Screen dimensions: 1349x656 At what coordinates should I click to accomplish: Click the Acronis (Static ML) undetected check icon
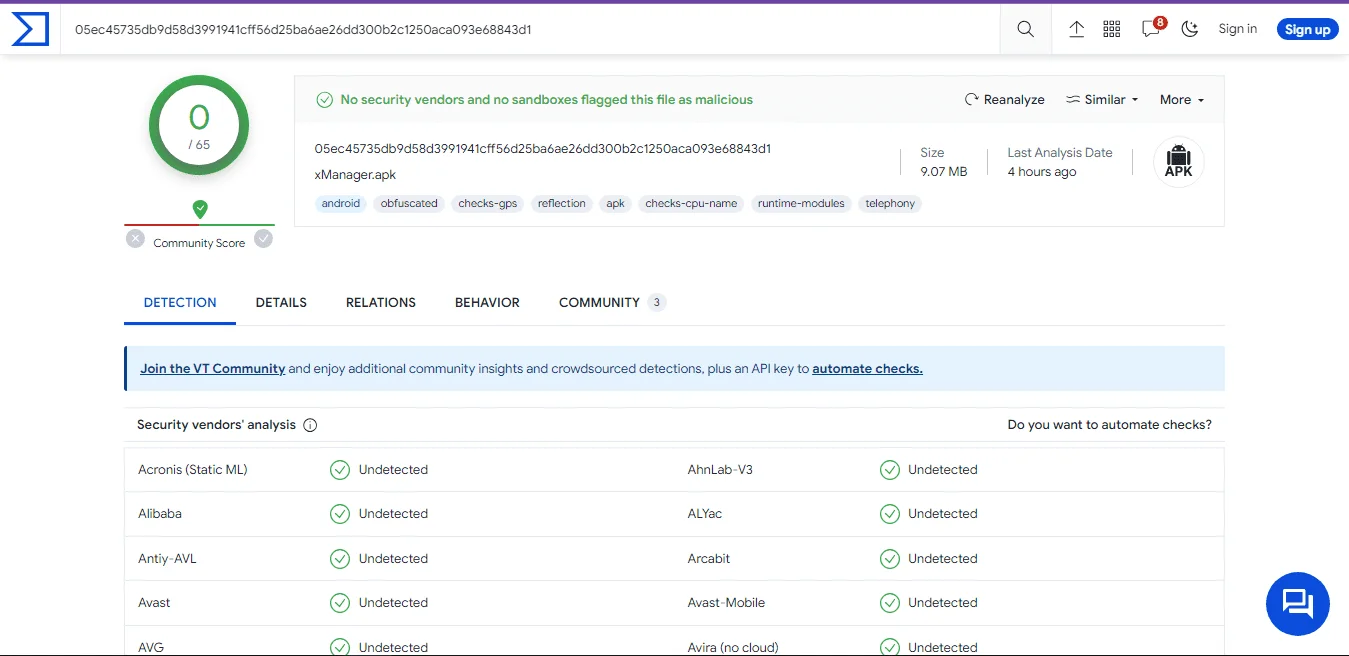coord(340,470)
